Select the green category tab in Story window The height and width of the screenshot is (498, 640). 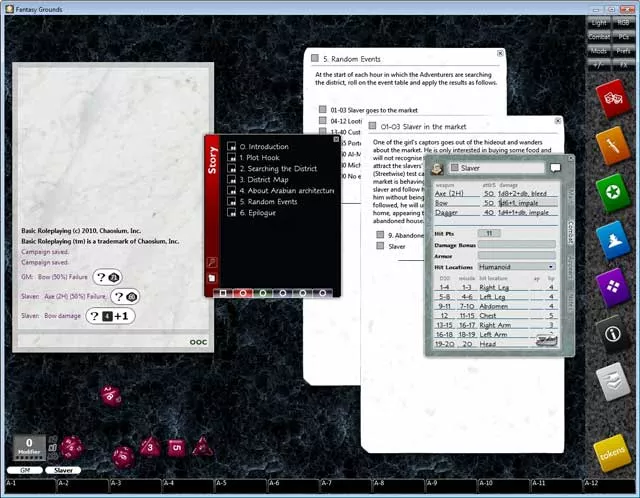[263, 293]
